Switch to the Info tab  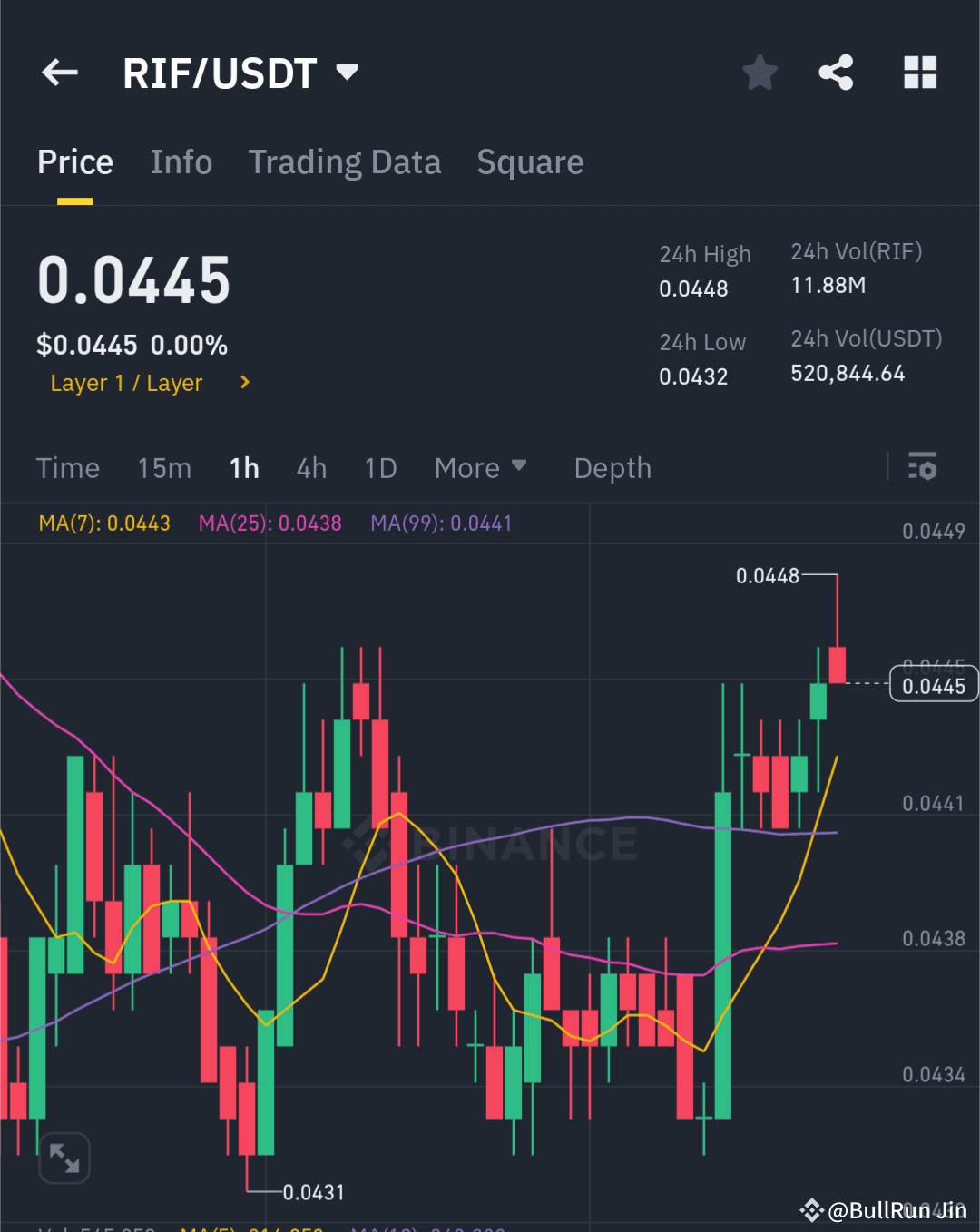(x=181, y=162)
